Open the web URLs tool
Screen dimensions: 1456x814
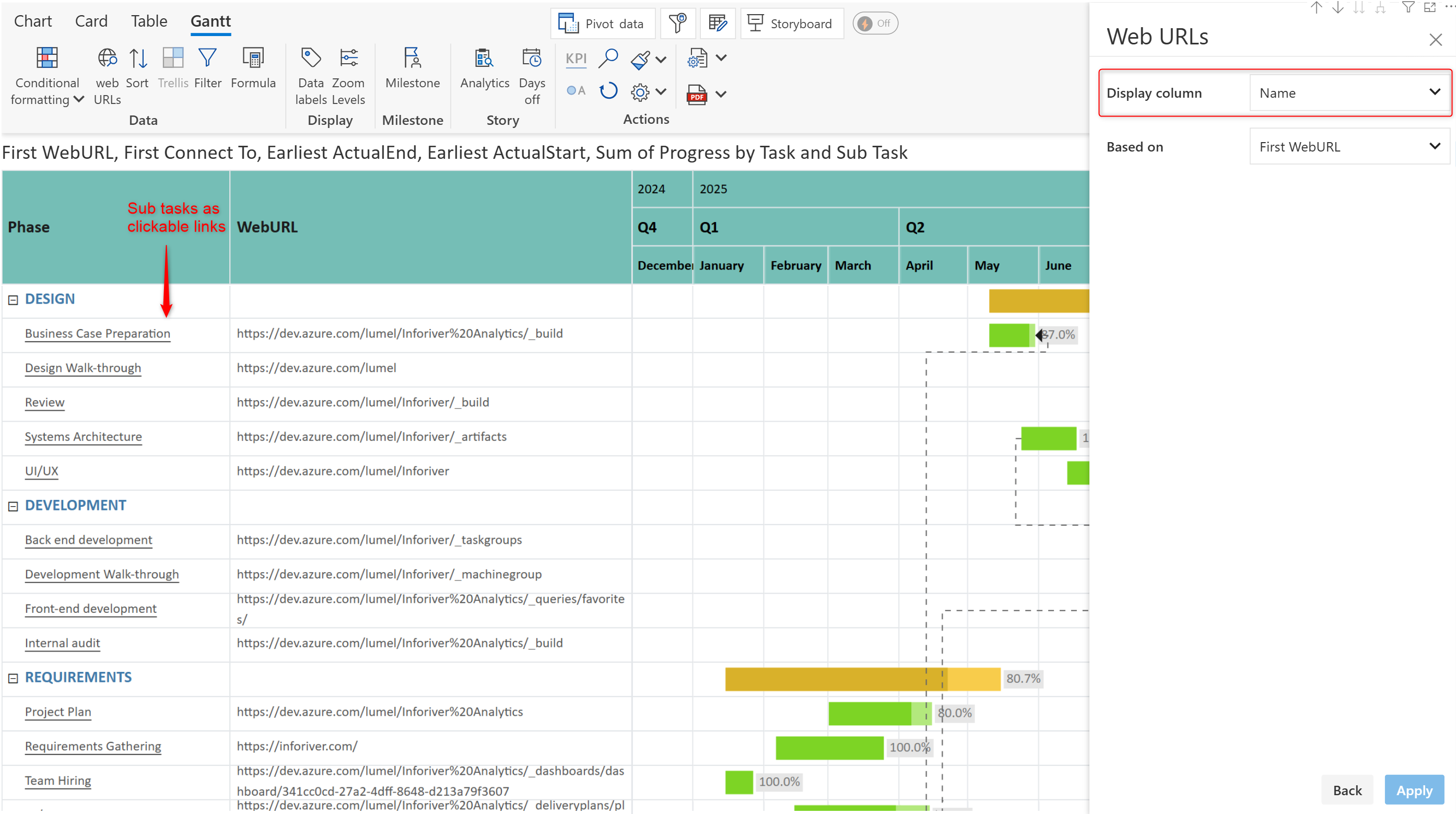click(x=107, y=76)
